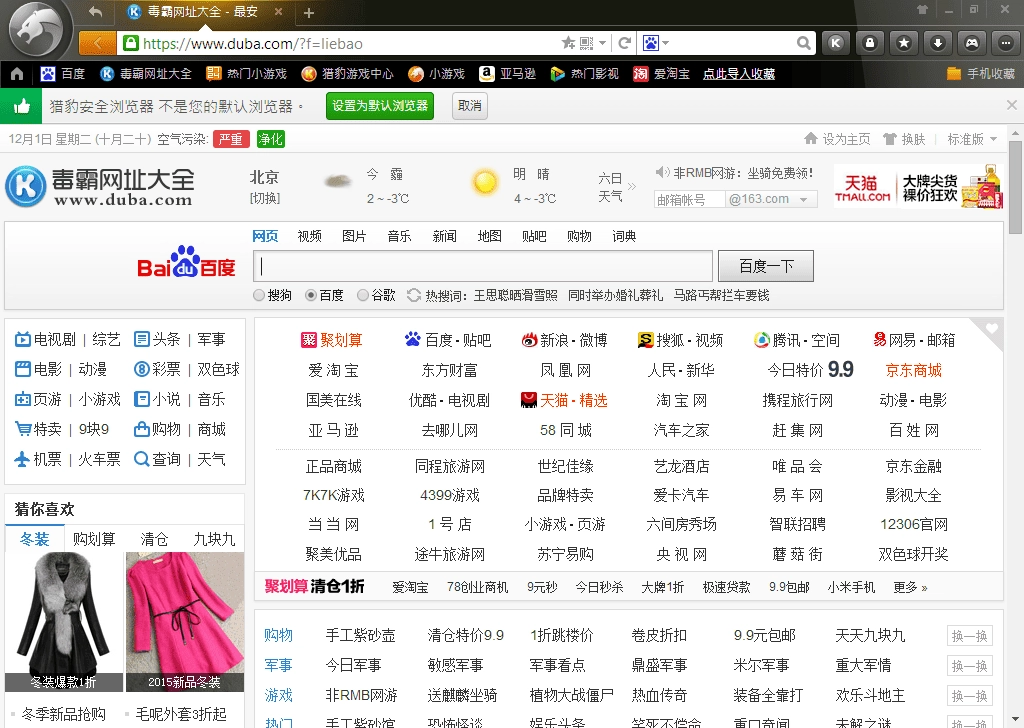
Task: Open the pink dress 2015新品冬装 thumbnail
Action: point(185,622)
